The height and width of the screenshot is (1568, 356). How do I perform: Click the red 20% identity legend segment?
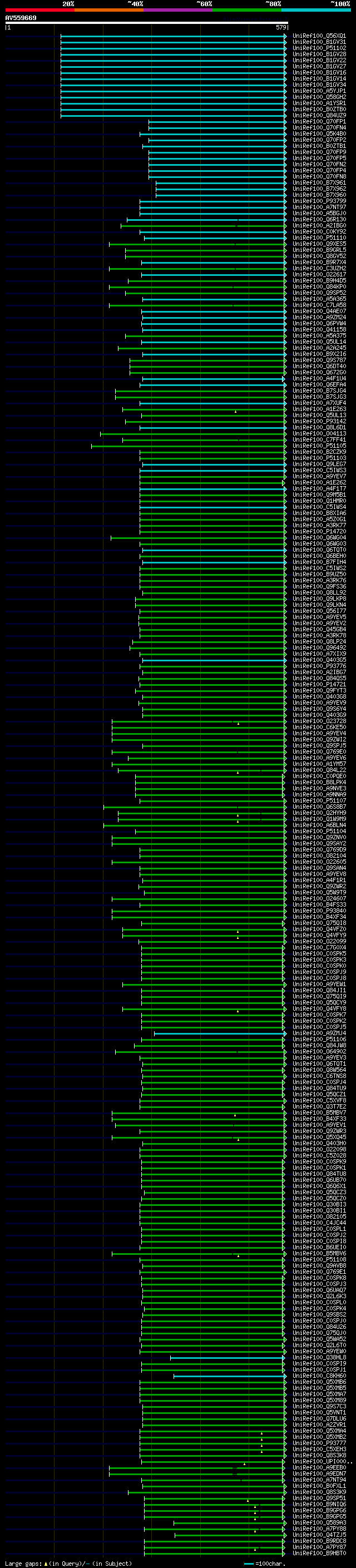tap(39, 11)
